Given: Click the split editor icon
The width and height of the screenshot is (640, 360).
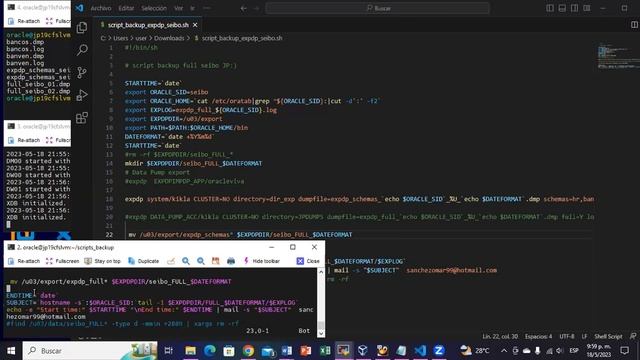Looking at the screenshot, I should click(634, 25).
